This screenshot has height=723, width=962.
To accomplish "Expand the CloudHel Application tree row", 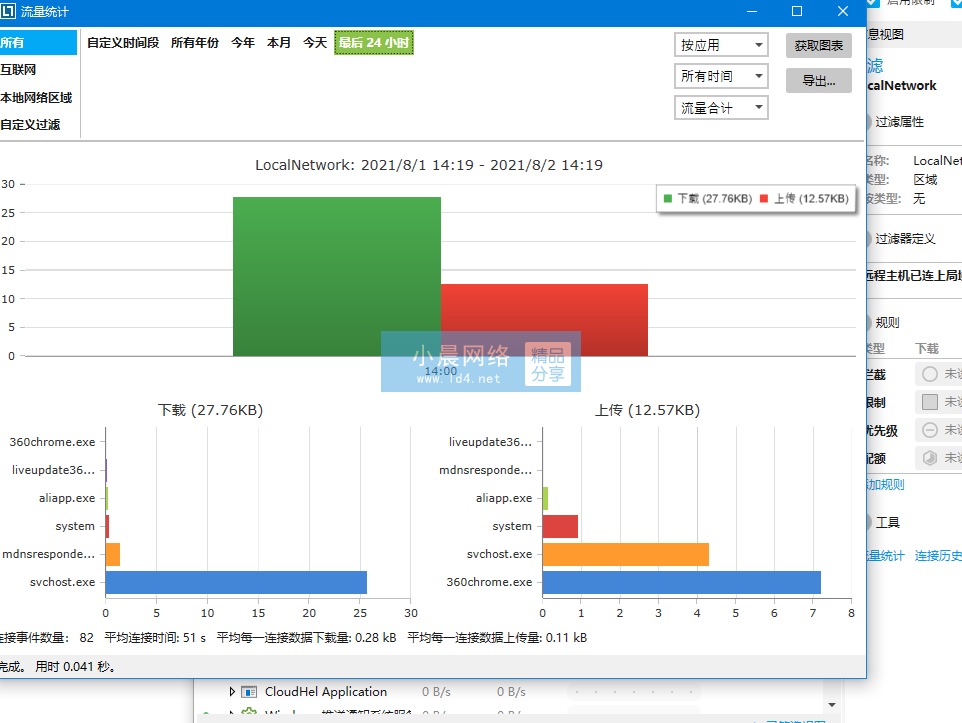I will click(232, 692).
